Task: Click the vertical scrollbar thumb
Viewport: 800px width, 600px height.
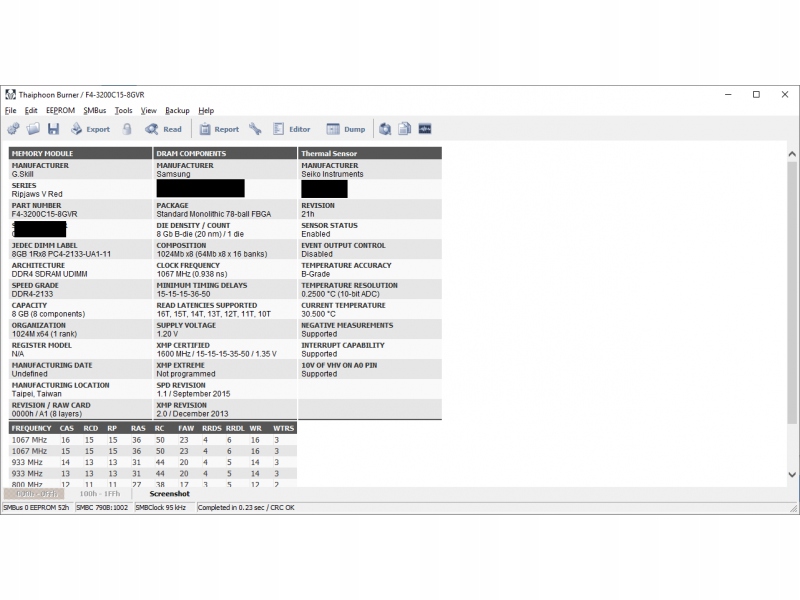Action: click(x=792, y=292)
